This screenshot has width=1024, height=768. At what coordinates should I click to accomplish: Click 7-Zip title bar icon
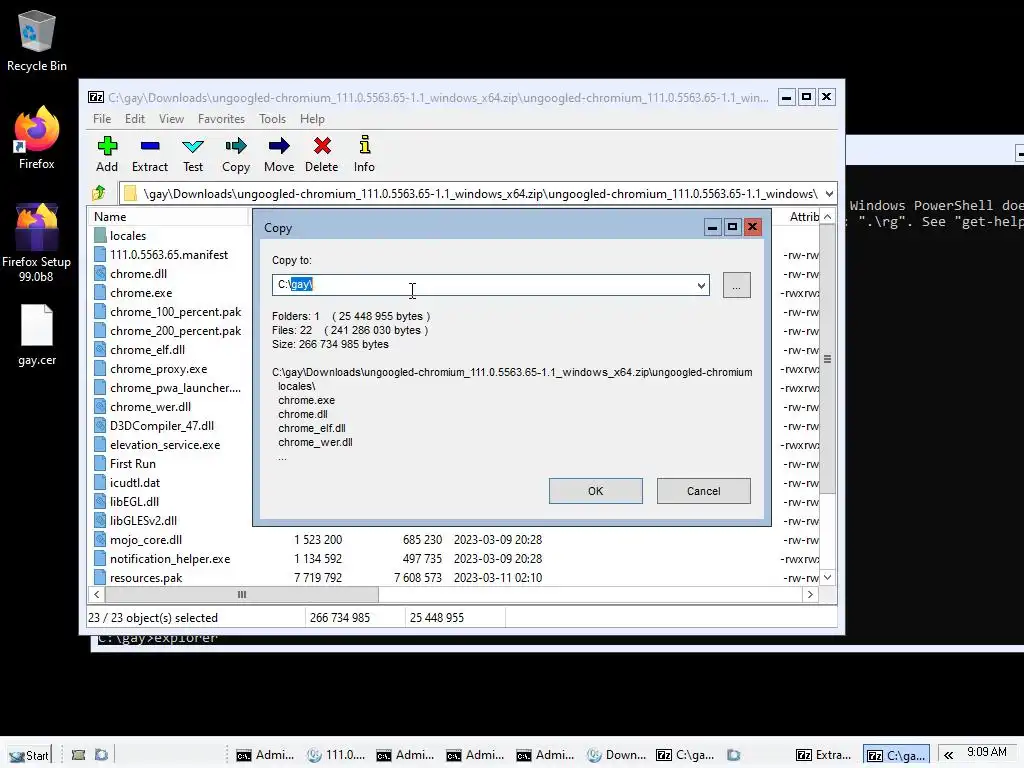(96, 97)
